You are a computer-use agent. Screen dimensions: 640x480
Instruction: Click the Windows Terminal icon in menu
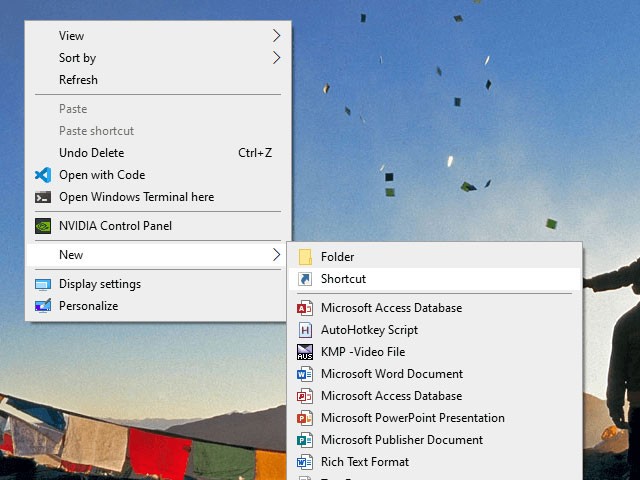43,197
